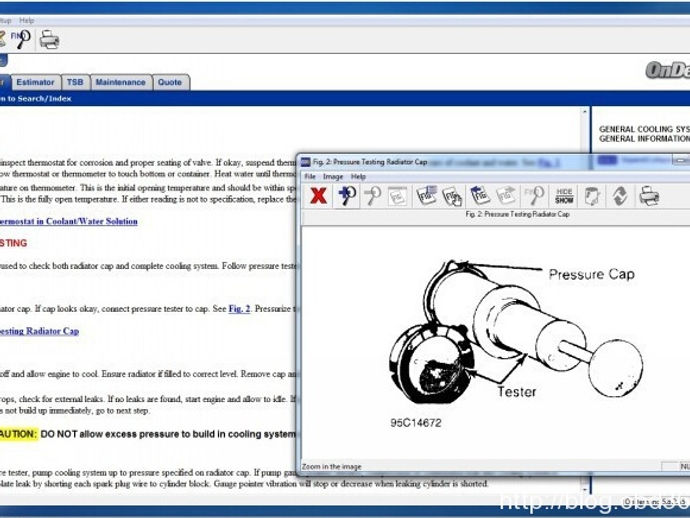Open the Help menu in main window
The height and width of the screenshot is (518, 690).
pyautogui.click(x=26, y=20)
